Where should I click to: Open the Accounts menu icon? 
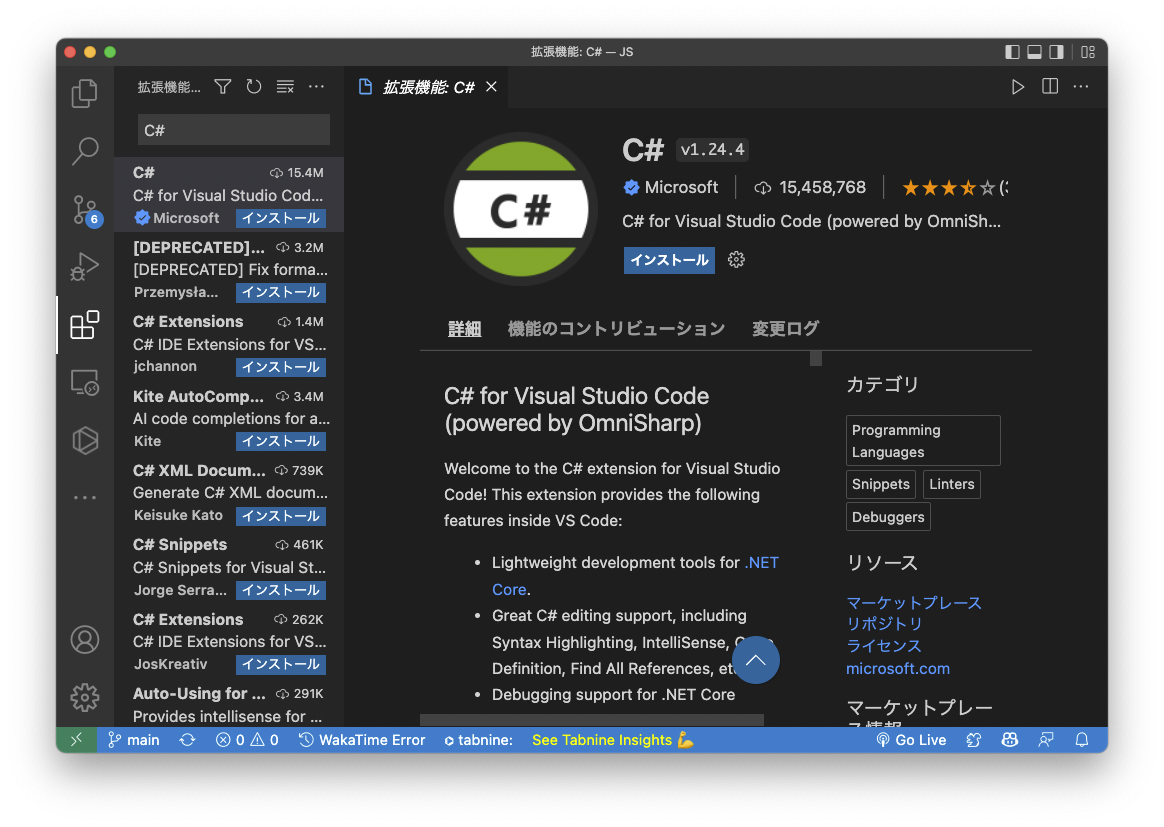[x=85, y=639]
